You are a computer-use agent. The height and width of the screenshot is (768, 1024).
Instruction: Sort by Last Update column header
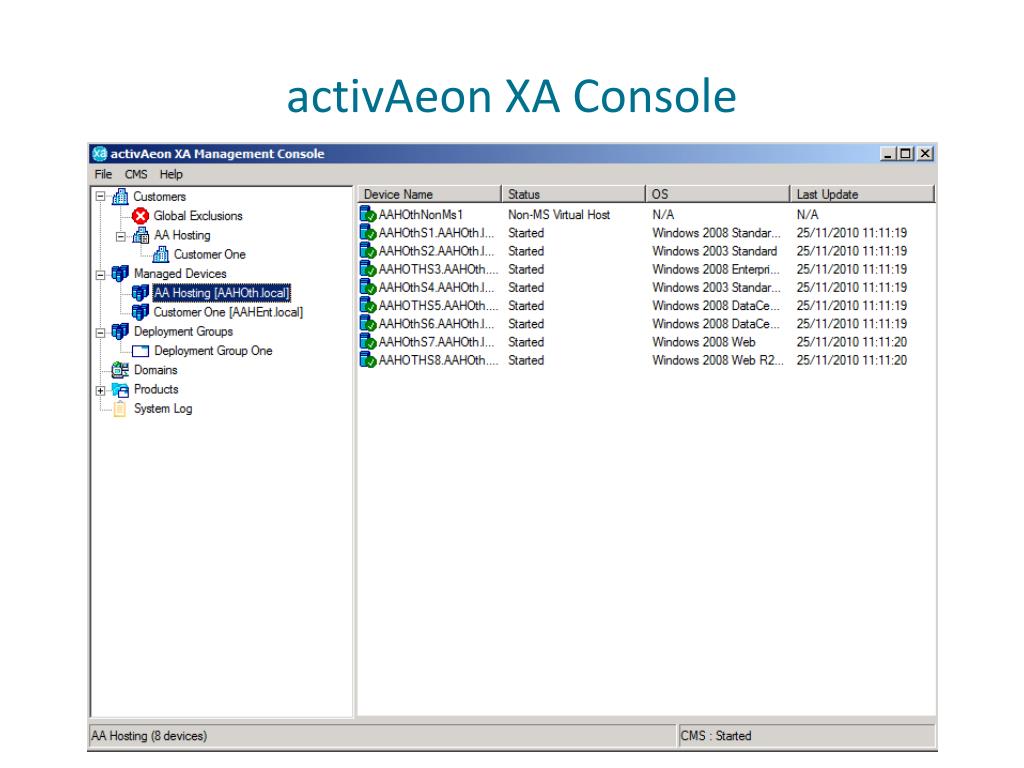click(x=862, y=194)
